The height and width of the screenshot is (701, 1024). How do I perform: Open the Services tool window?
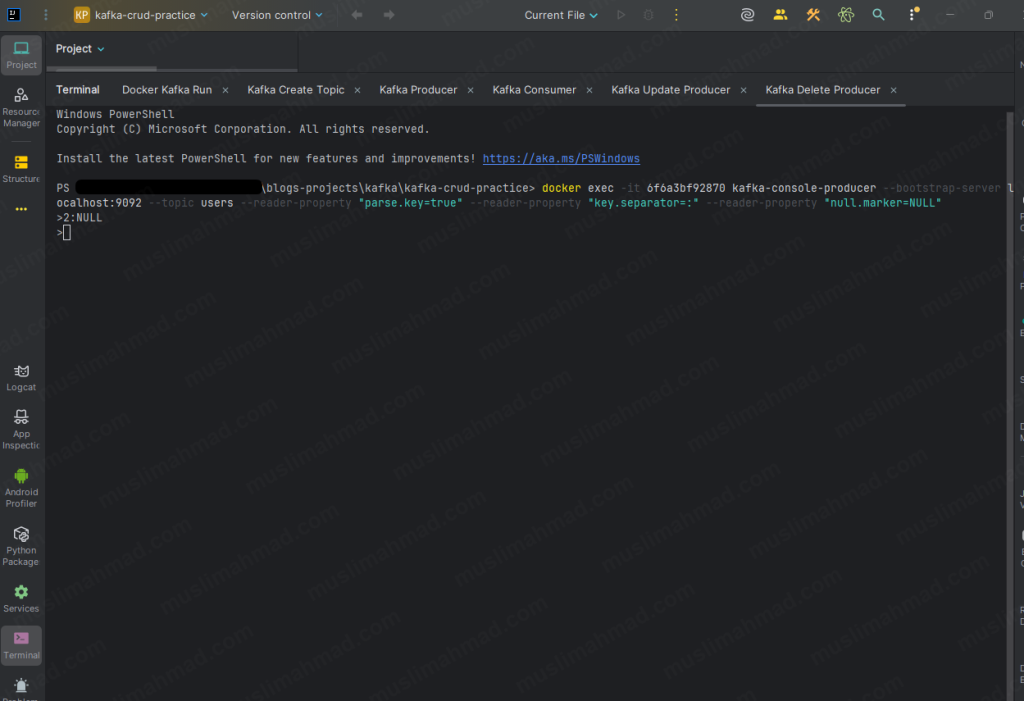tap(21, 599)
